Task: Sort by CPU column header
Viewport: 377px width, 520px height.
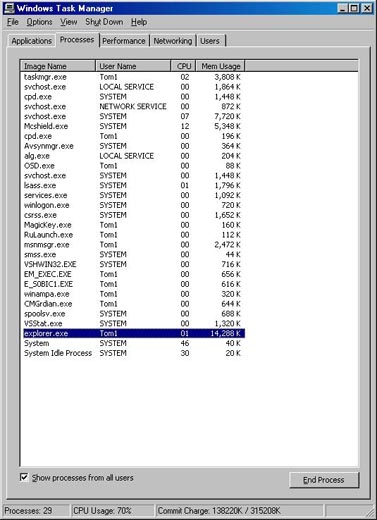Action: 183,66
